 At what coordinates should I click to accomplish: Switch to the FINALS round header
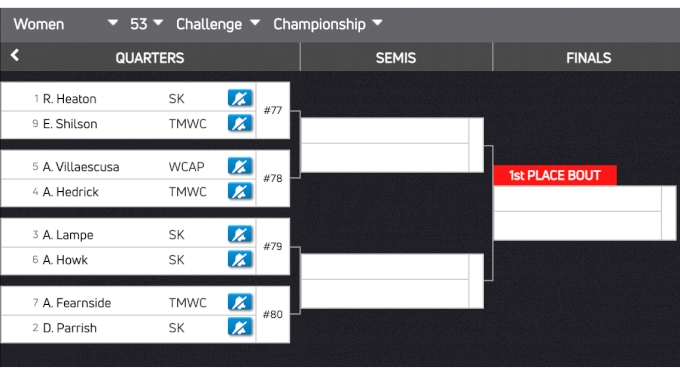pyautogui.click(x=588, y=58)
